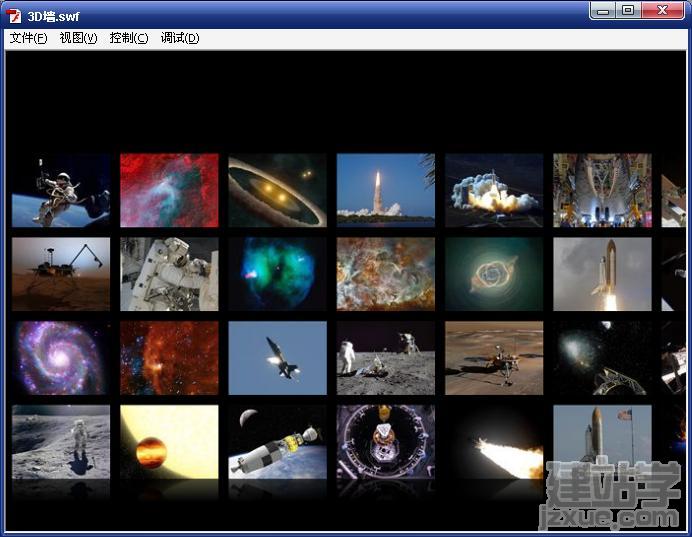Open the 调试(D) menu
The height and width of the screenshot is (537, 692).
(180, 38)
